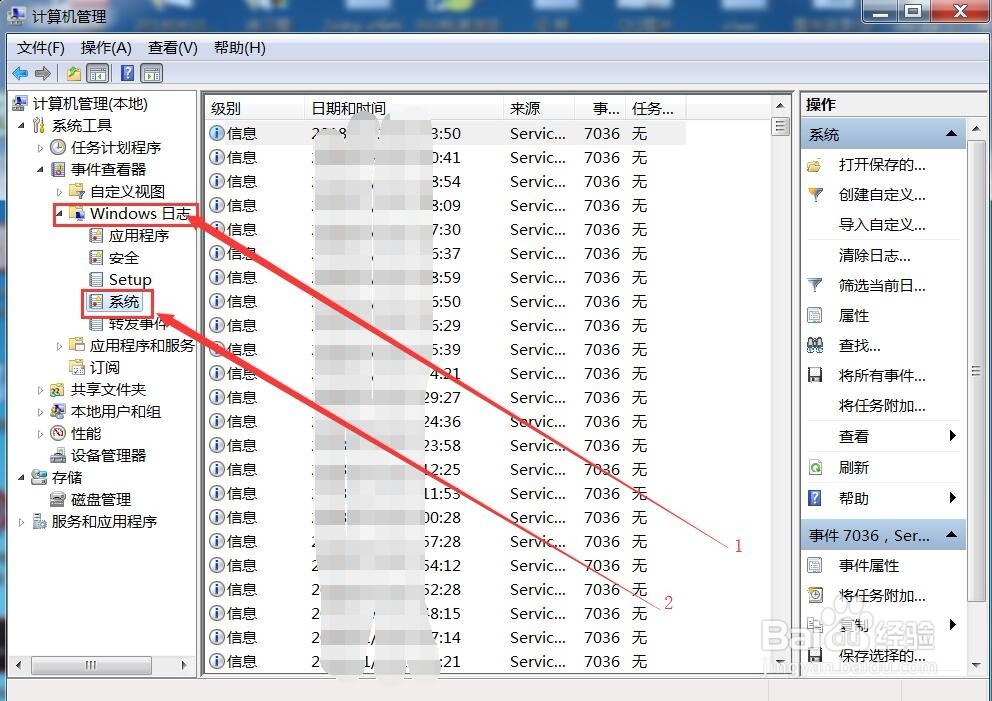The image size is (992, 701).
Task: Open the 帮助(H) menu
Action: (x=239, y=48)
